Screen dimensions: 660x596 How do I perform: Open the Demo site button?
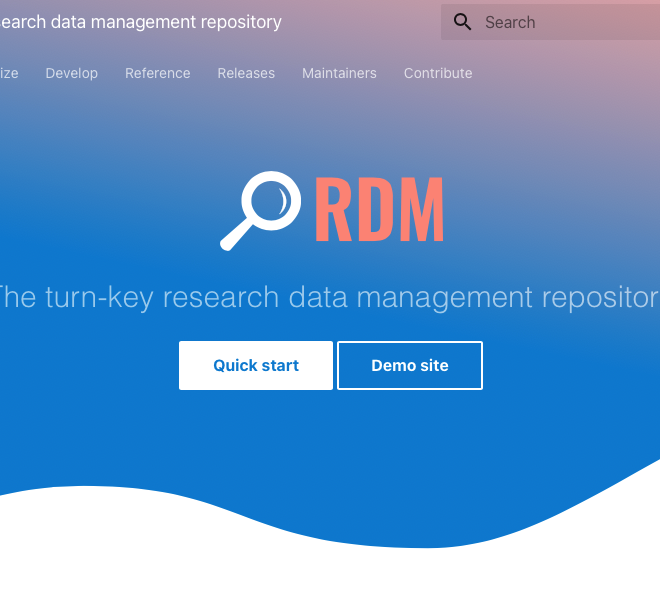(x=410, y=365)
